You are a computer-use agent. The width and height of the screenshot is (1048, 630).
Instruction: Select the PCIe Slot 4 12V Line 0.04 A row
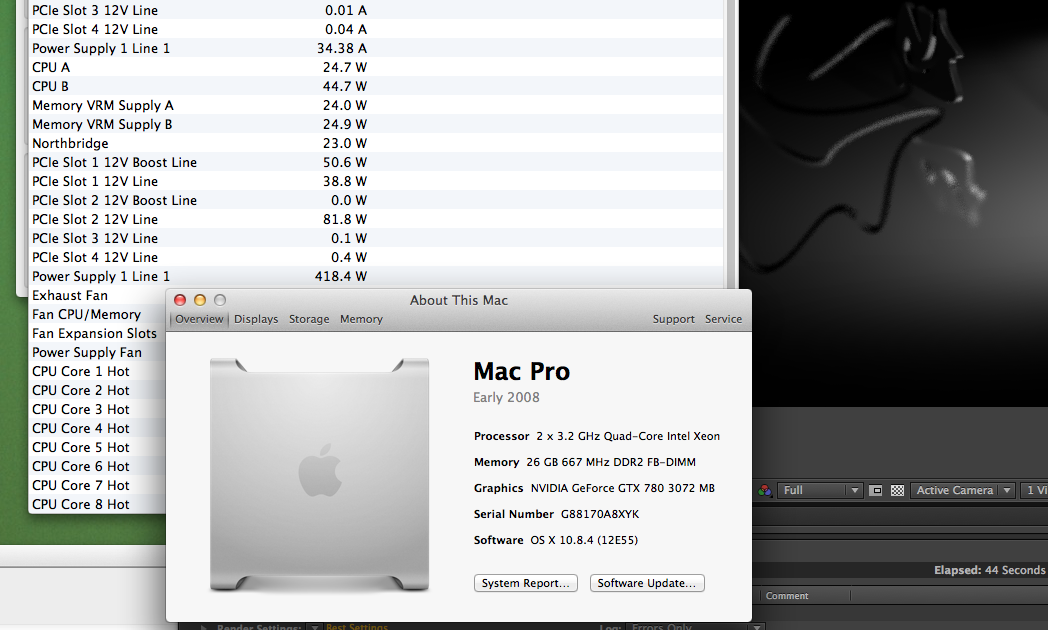tap(377, 29)
